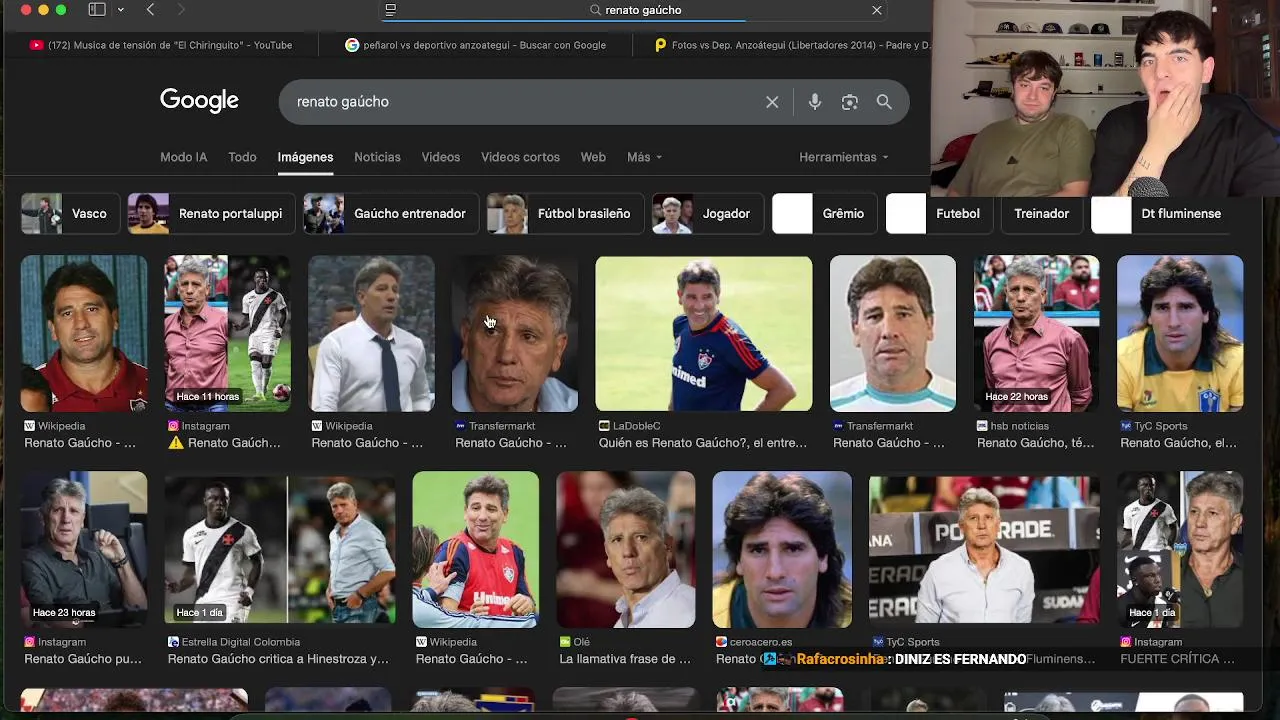Open the Videos cortos tab
The height and width of the screenshot is (720, 1280).
pos(520,157)
